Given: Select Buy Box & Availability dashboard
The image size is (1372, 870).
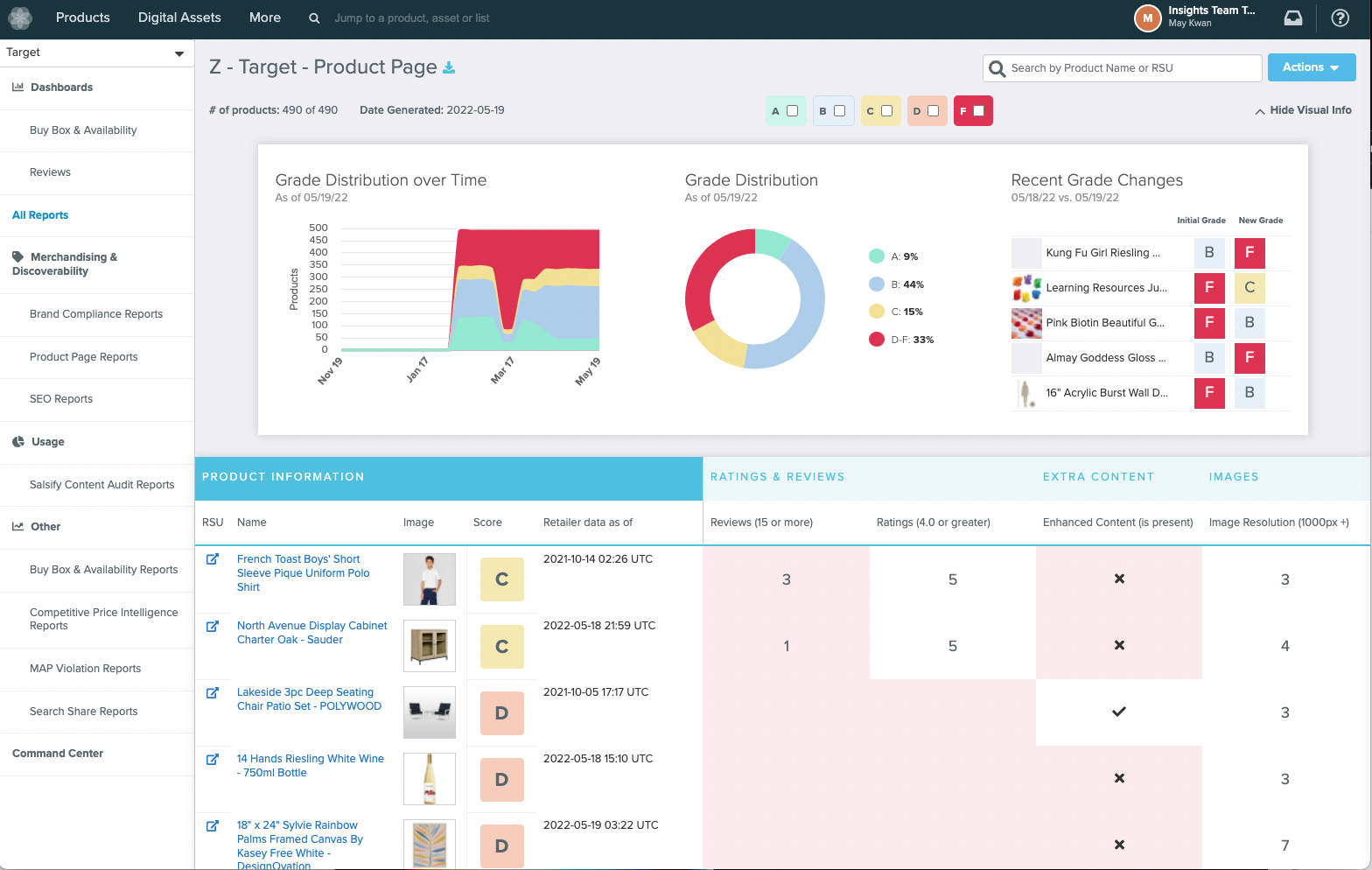Looking at the screenshot, I should (x=83, y=130).
